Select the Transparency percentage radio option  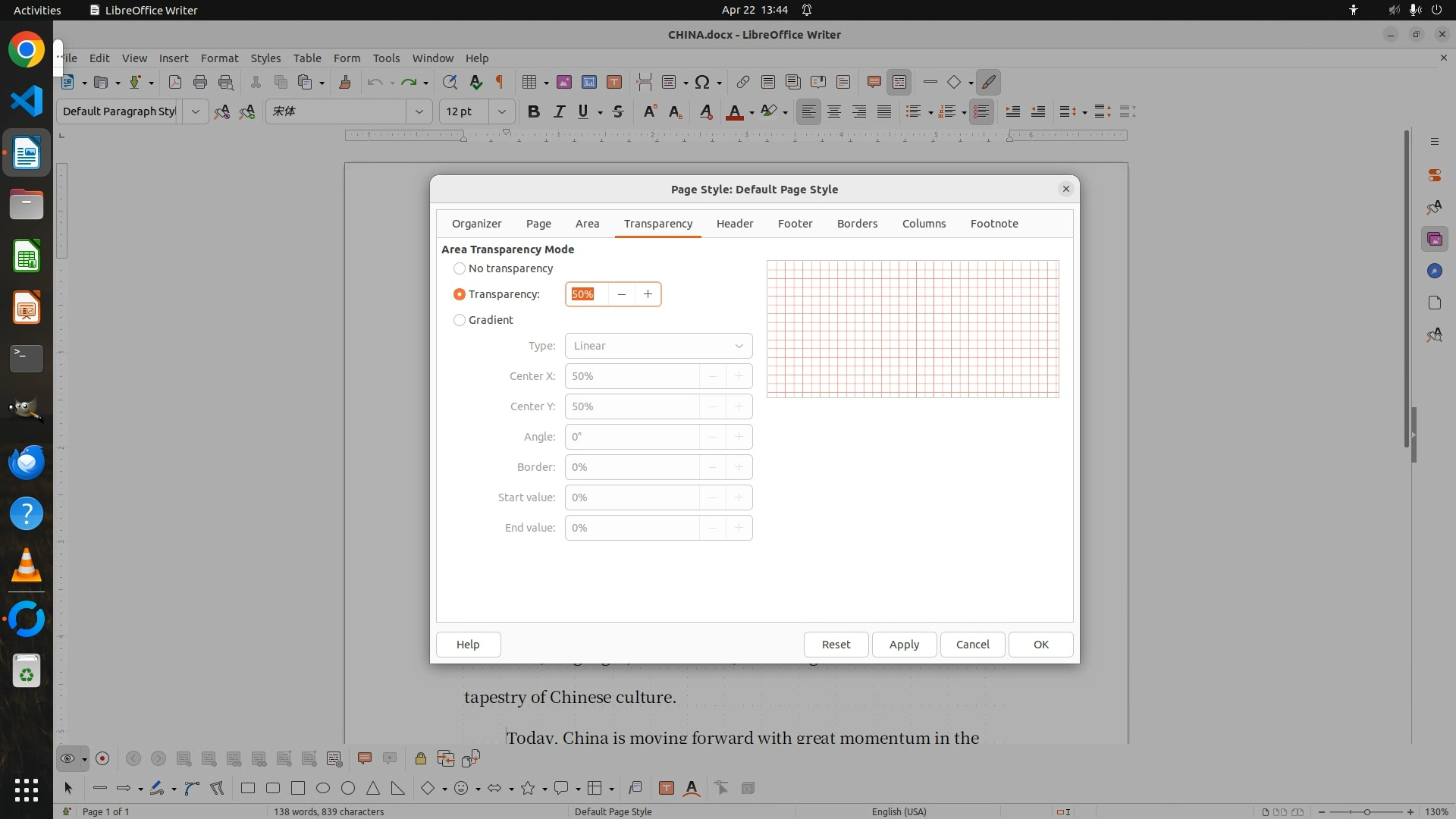coord(460,294)
